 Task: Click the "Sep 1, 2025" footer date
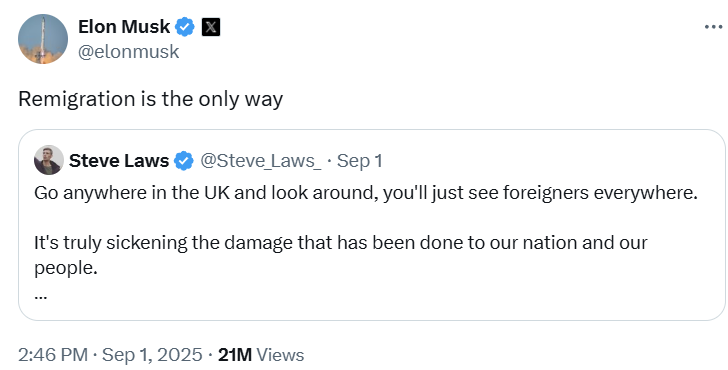152,355
